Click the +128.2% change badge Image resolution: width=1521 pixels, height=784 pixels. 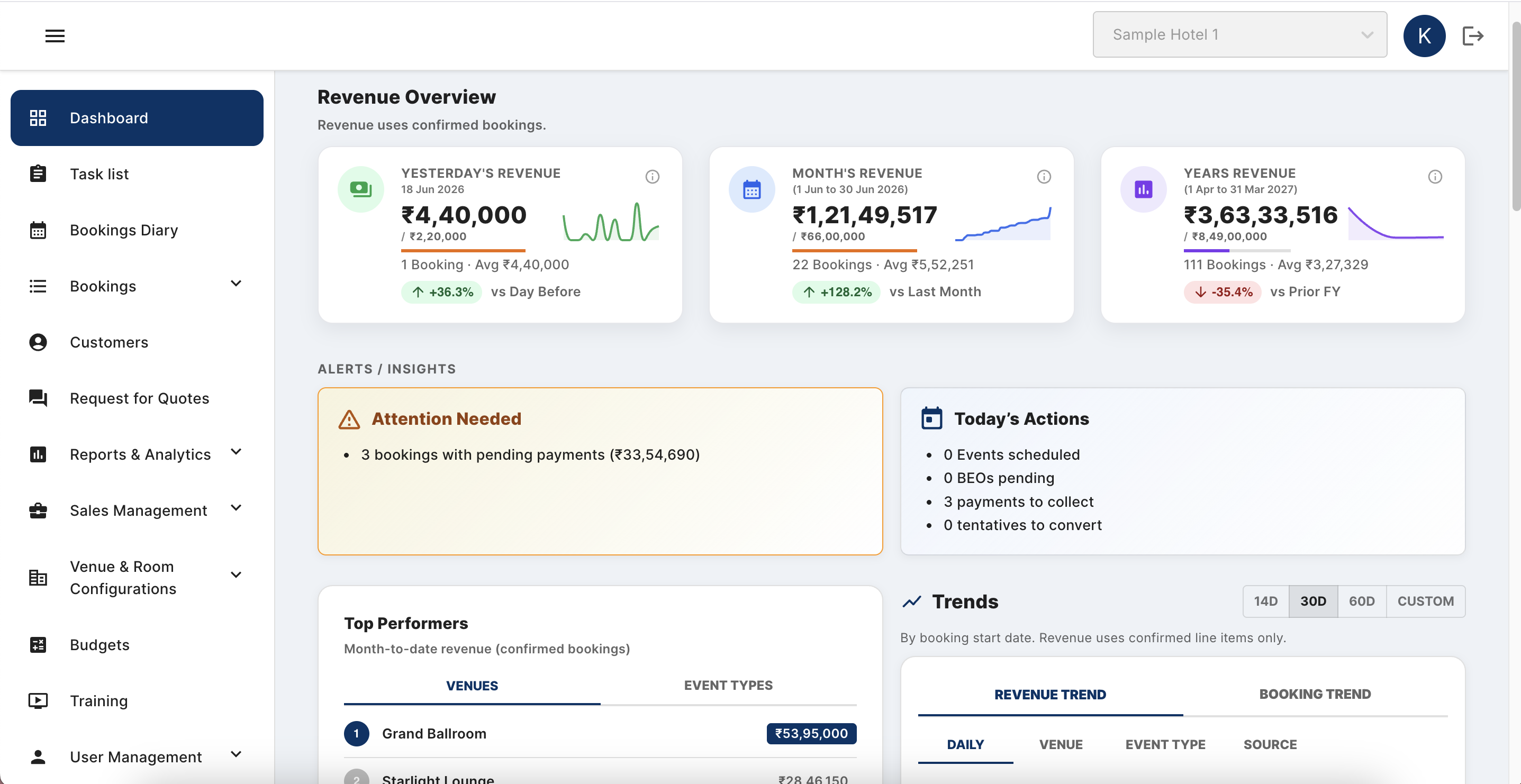836,291
